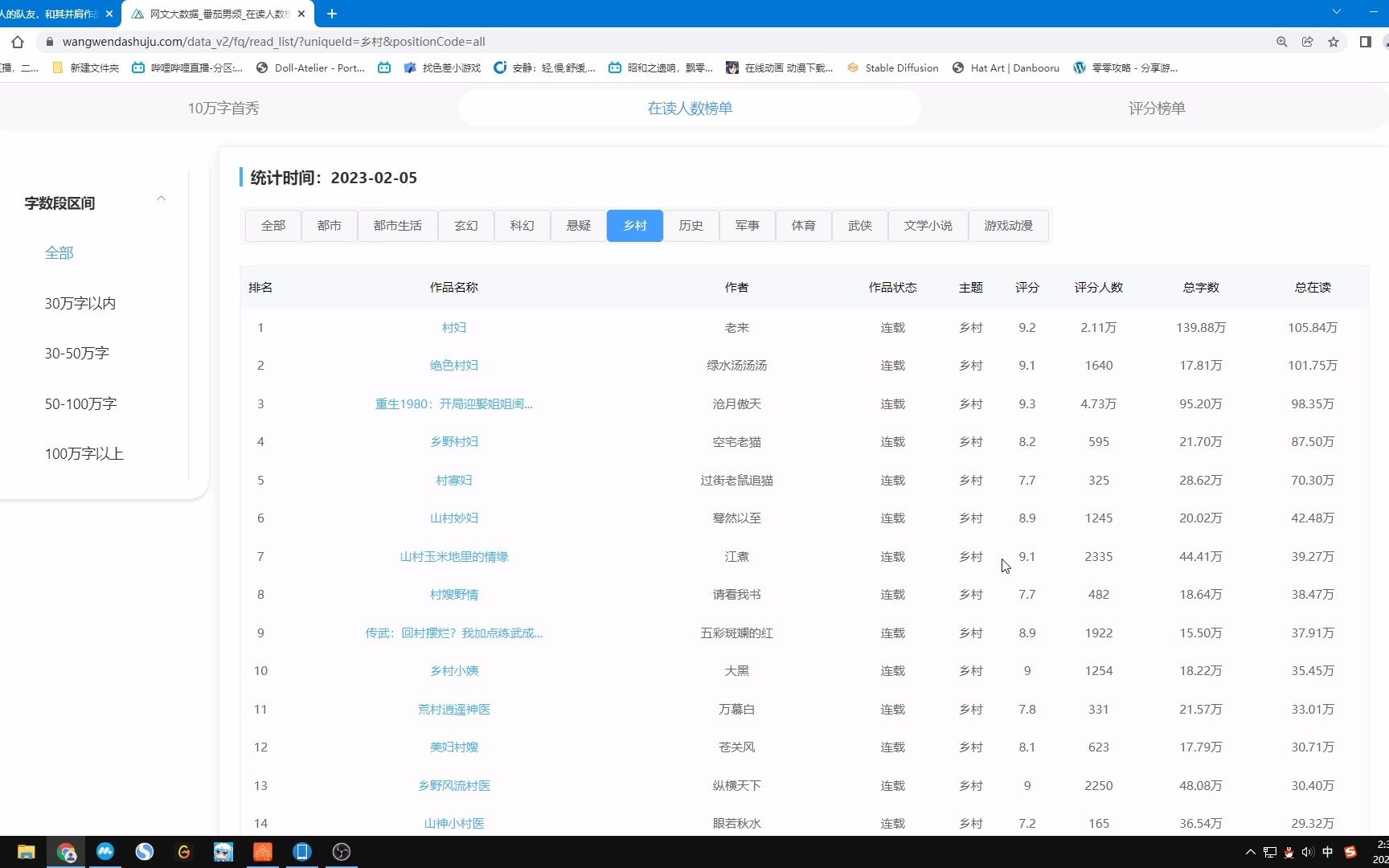Click the share page icon in address bar
Image resolution: width=1389 pixels, height=868 pixels.
(1308, 42)
